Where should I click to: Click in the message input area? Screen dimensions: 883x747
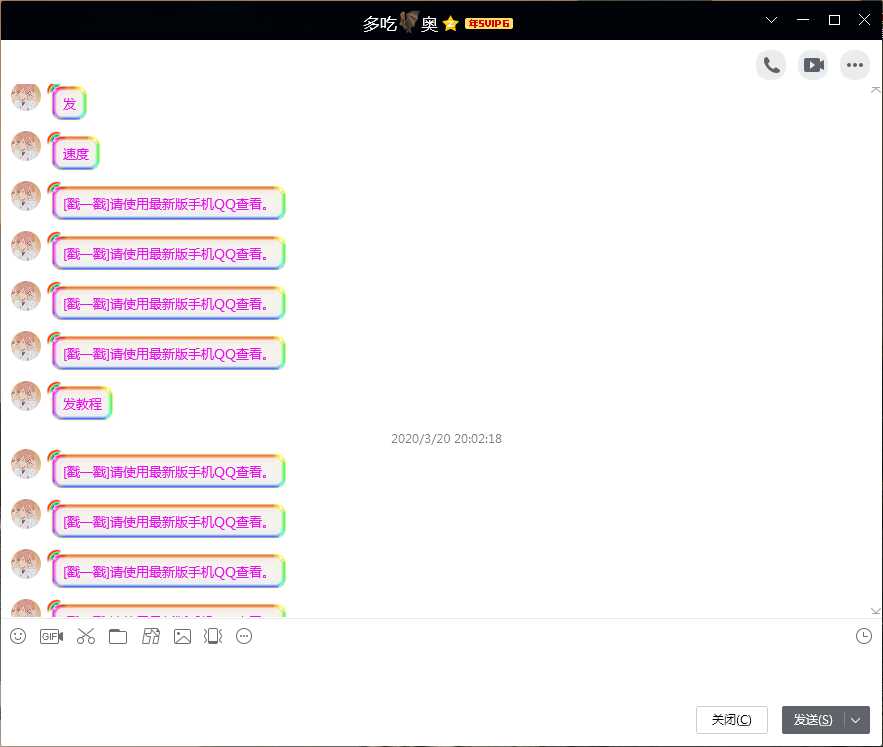(x=441, y=674)
